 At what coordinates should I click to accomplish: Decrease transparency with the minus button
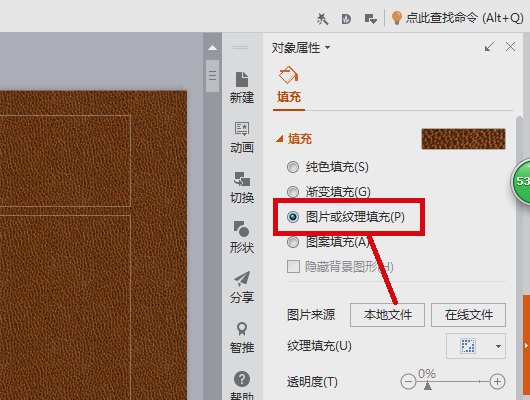(x=408, y=382)
